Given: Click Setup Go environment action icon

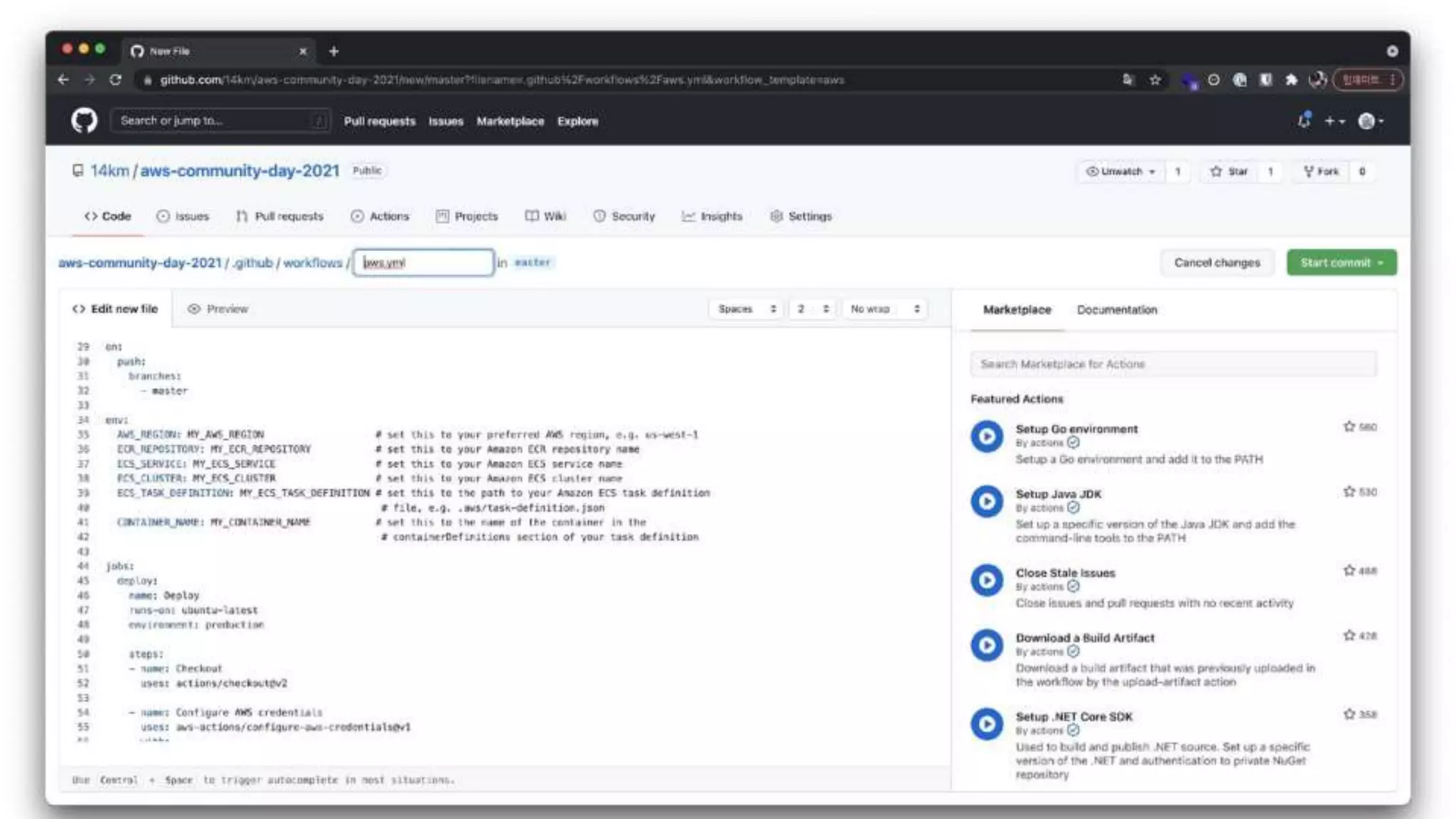Looking at the screenshot, I should click(x=987, y=437).
